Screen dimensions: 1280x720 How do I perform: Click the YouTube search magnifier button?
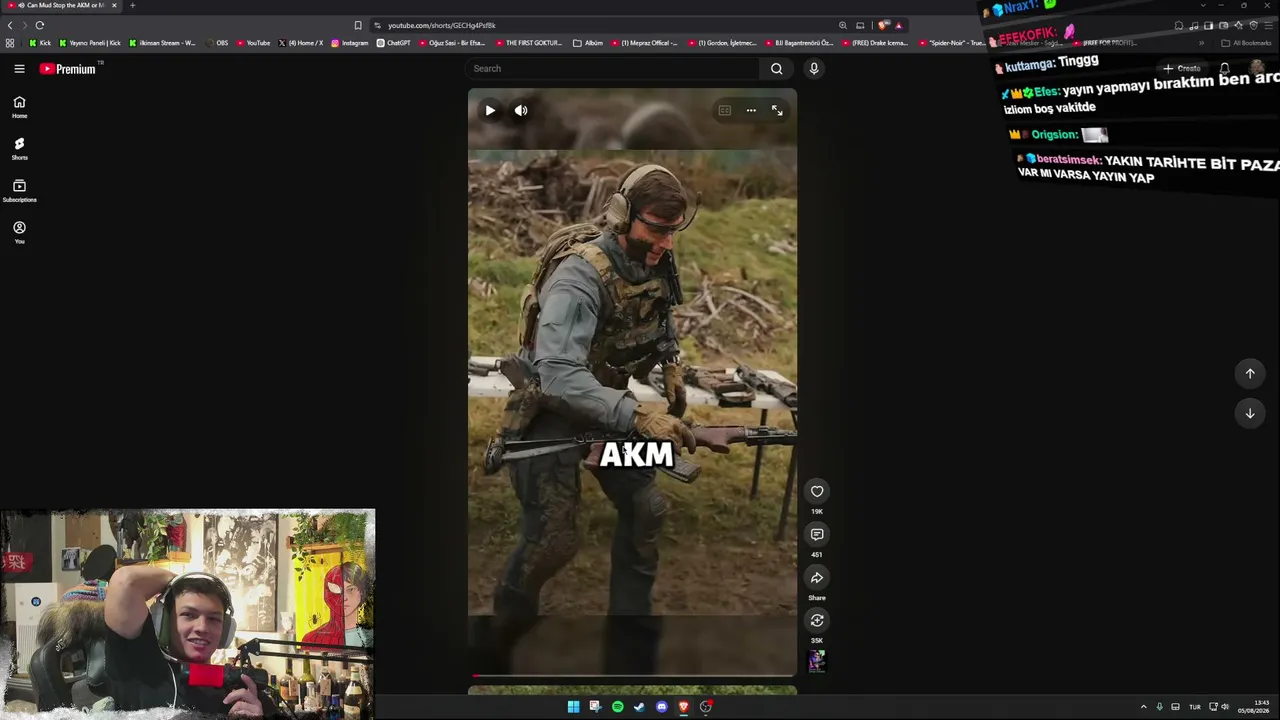pyautogui.click(x=776, y=69)
